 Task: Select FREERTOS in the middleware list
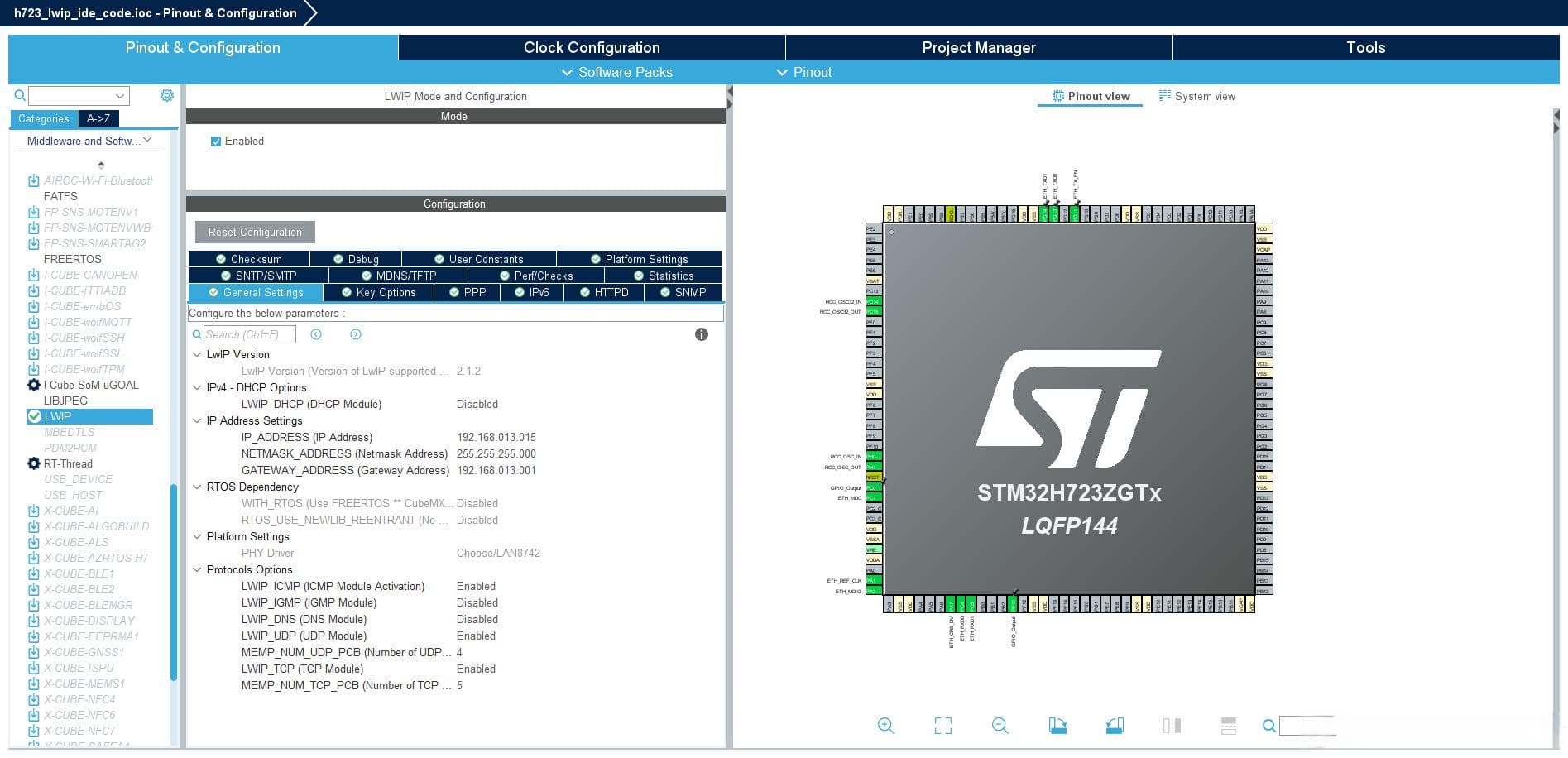pos(73,259)
